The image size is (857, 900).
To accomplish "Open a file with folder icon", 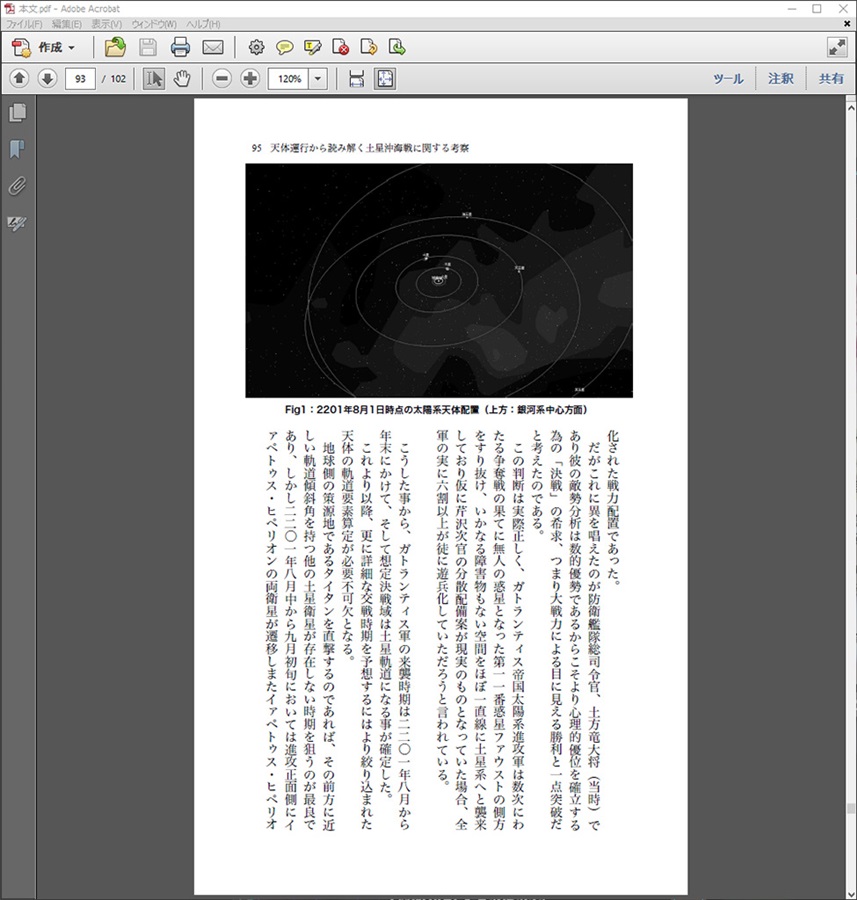I will [115, 47].
